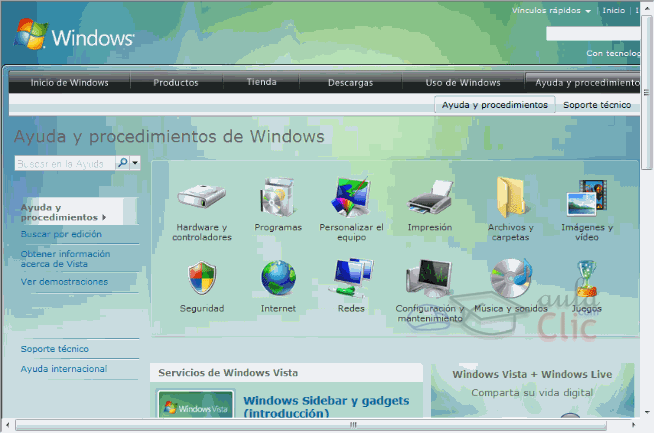Open the Inicio de Windows tab
The width and height of the screenshot is (654, 433).
pos(69,82)
